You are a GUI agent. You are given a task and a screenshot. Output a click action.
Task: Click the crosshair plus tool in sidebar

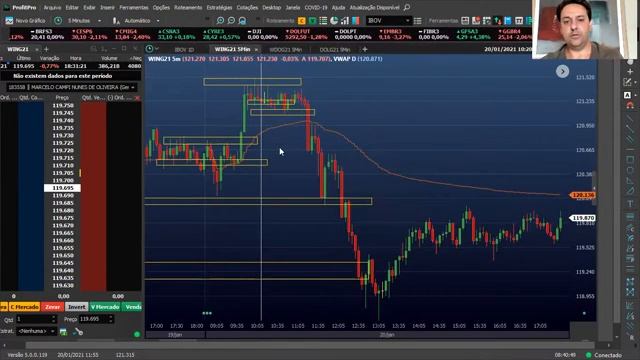[630, 71]
